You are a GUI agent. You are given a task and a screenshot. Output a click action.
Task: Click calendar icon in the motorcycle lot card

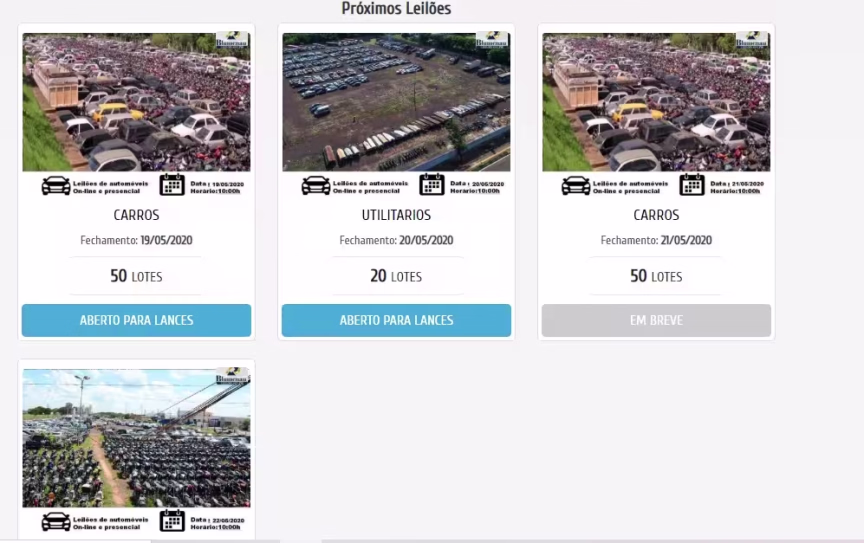tap(172, 520)
